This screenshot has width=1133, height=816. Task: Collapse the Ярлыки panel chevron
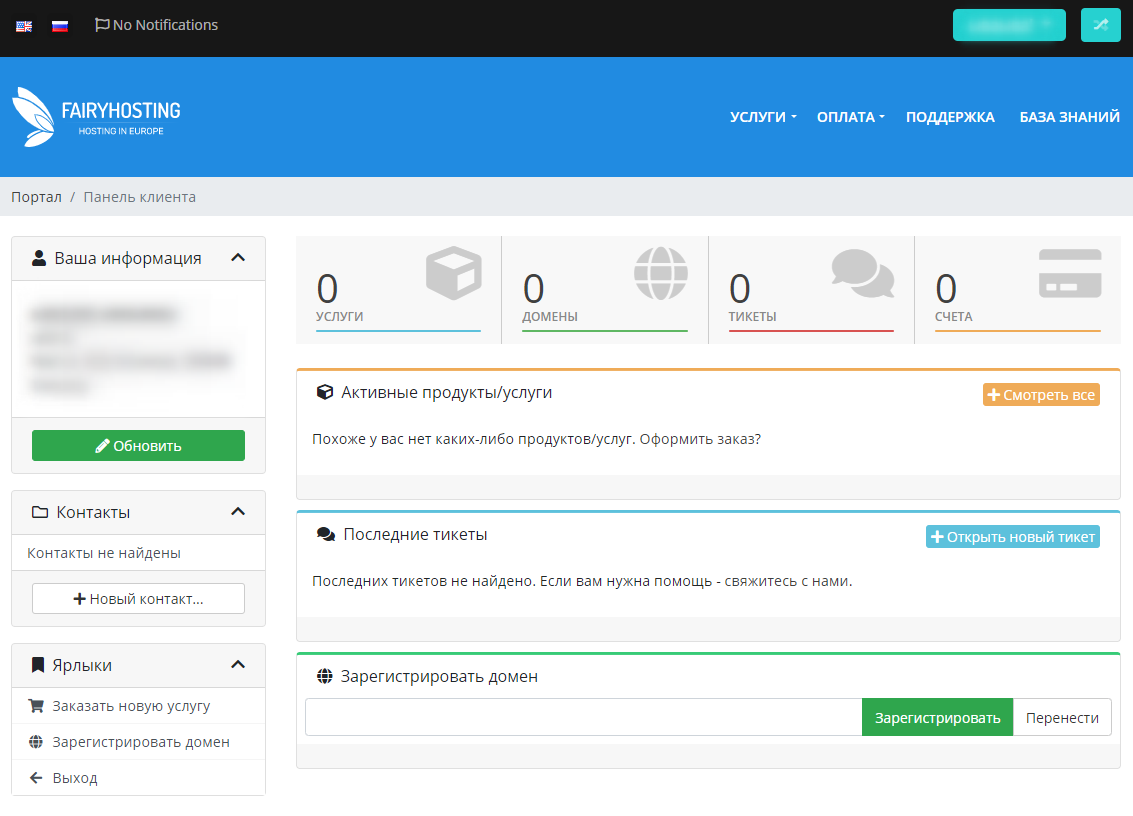pos(238,665)
